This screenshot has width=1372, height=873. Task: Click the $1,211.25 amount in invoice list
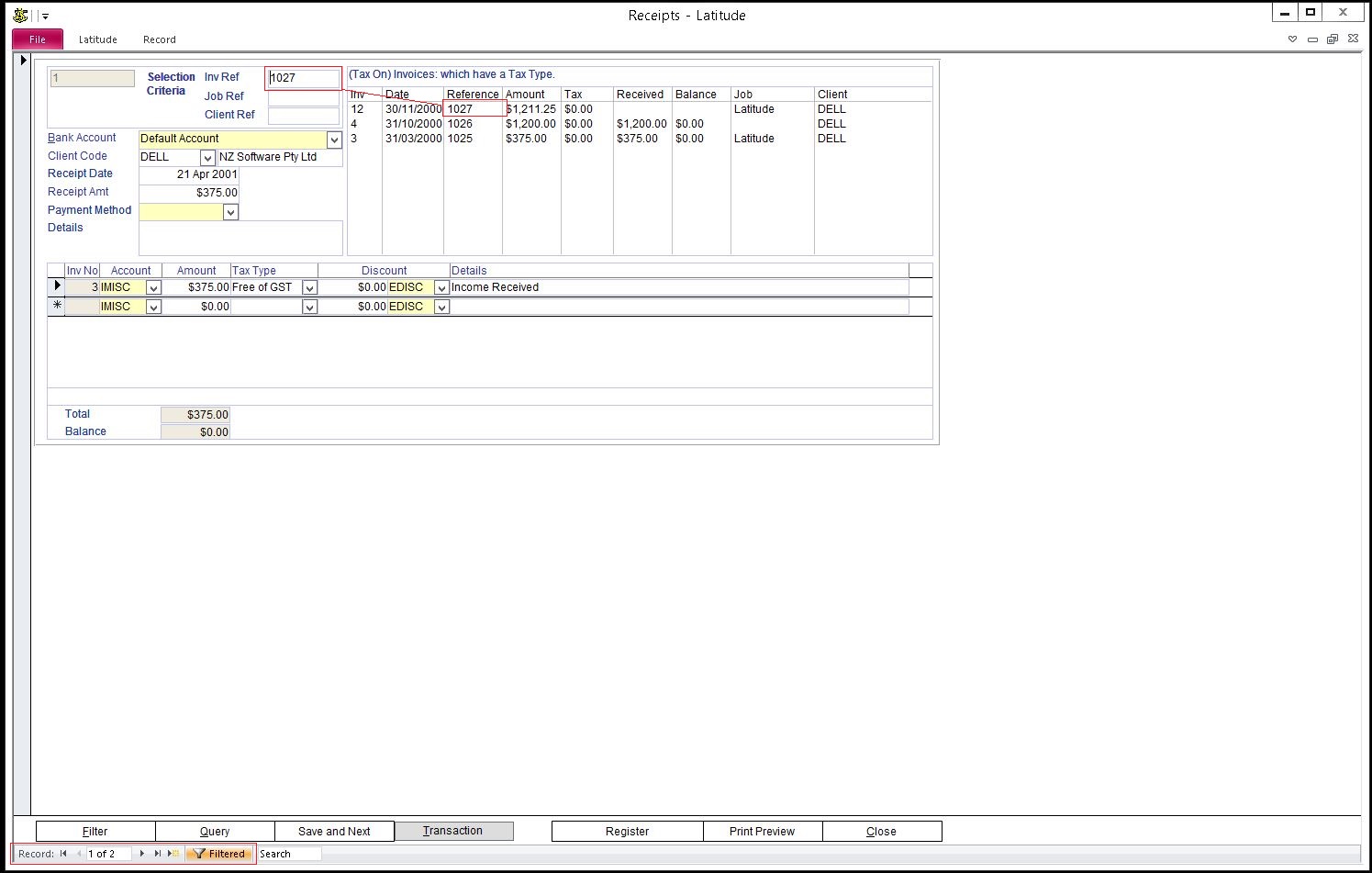(x=530, y=109)
